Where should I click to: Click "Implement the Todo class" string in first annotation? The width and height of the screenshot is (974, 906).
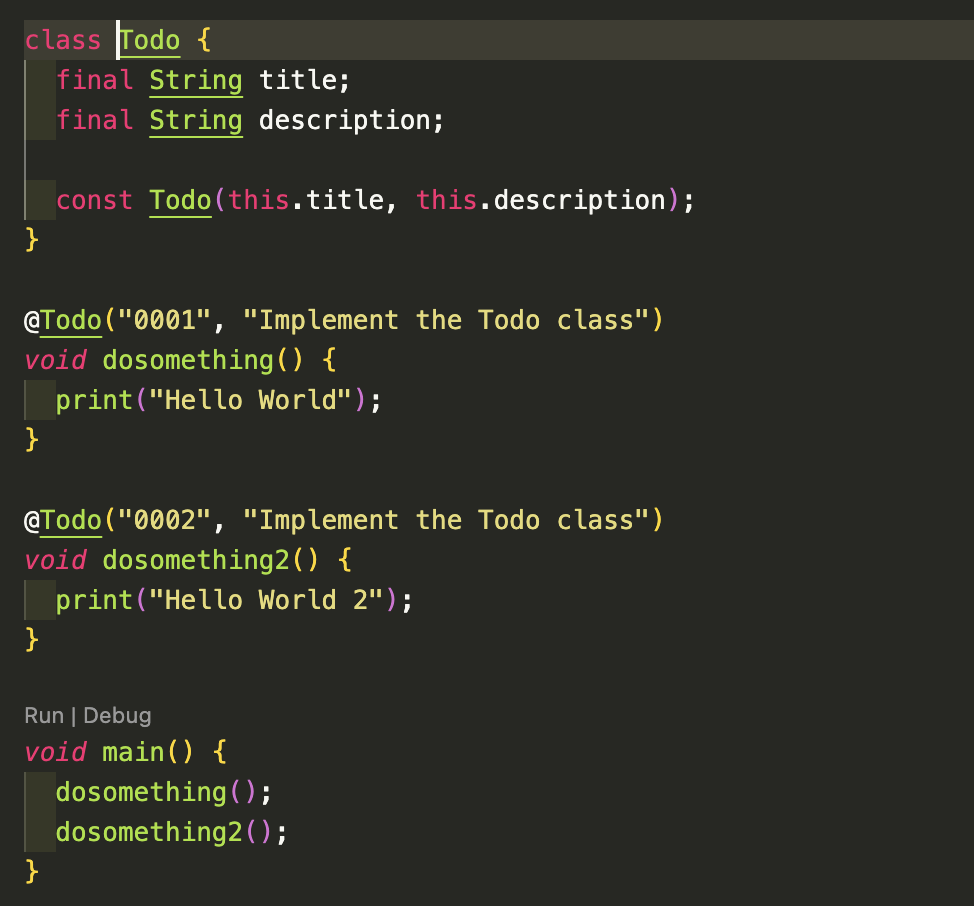tap(445, 320)
